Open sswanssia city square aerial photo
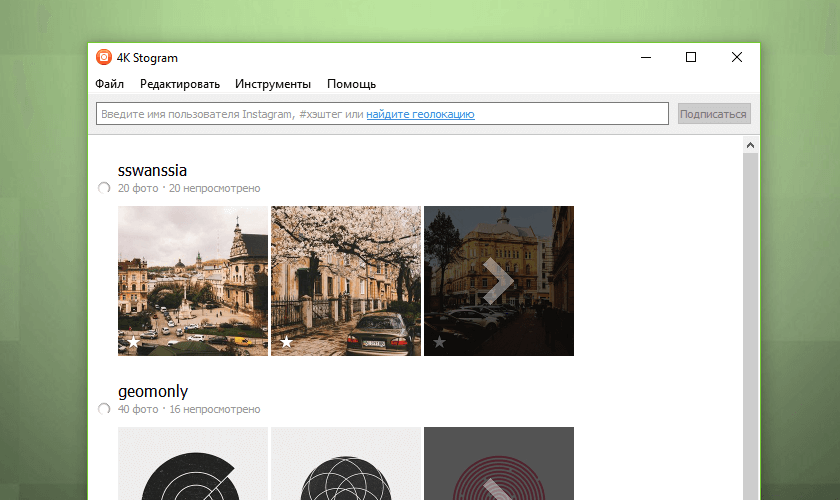 pos(193,281)
